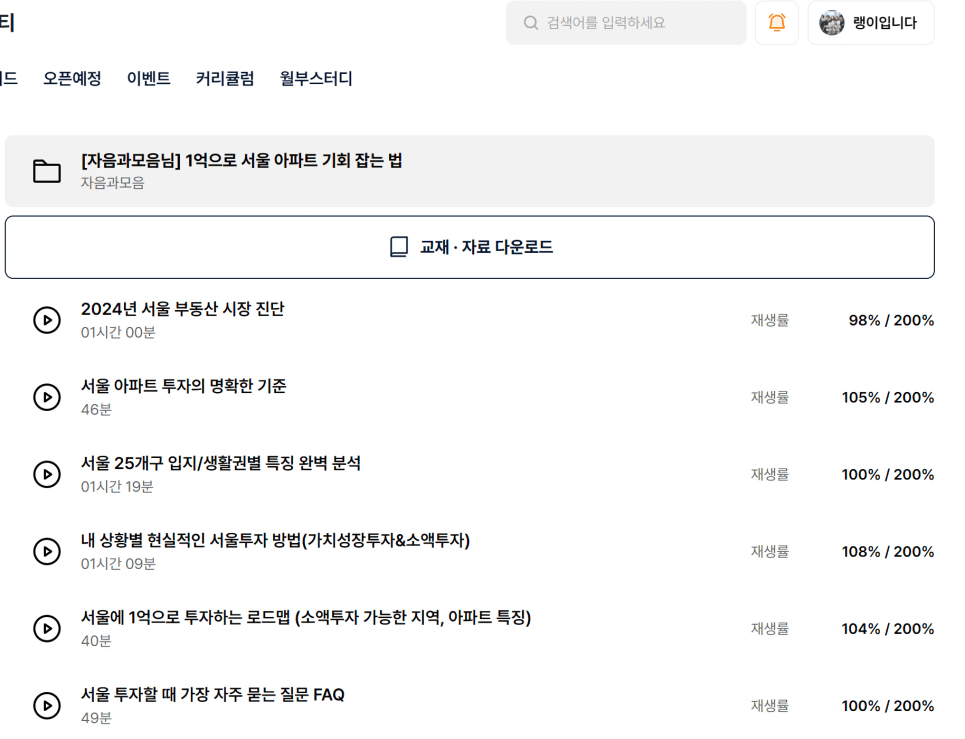Click the 01시간 19분 duration text

click(117, 487)
